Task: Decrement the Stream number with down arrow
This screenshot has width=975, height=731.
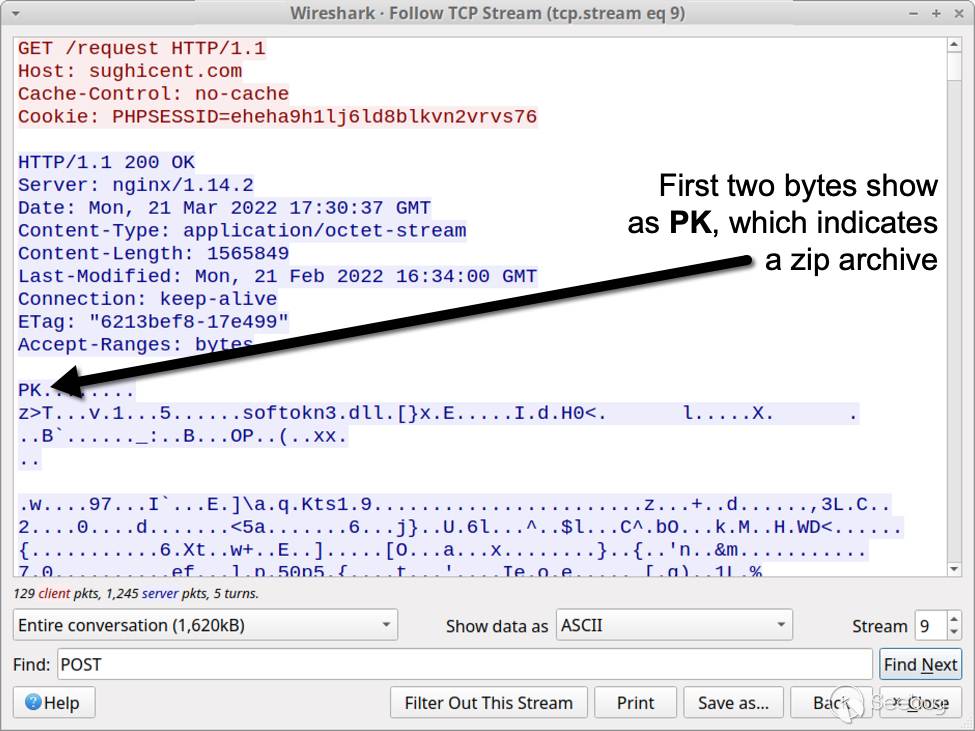Action: pos(954,633)
